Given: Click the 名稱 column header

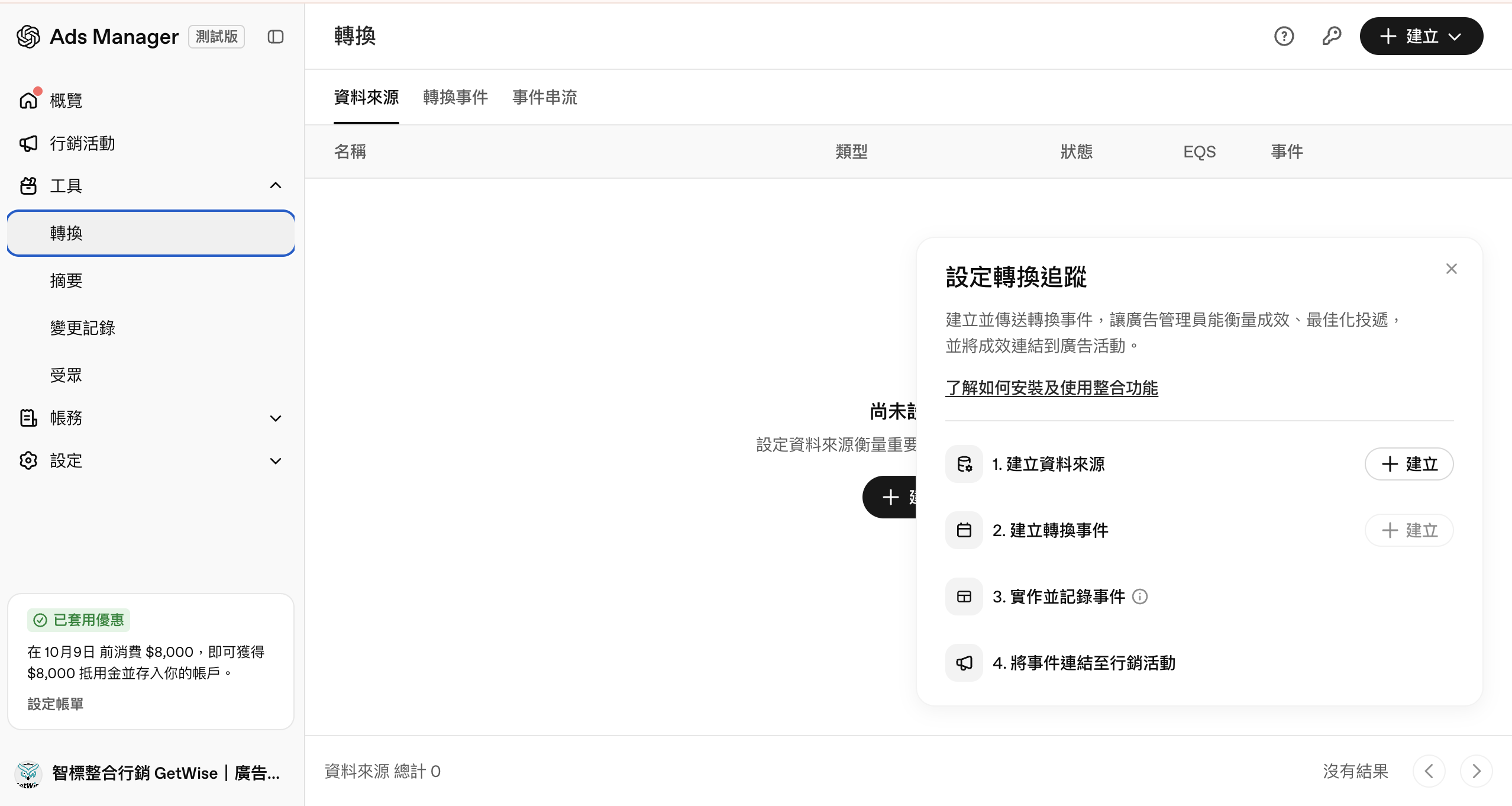Looking at the screenshot, I should point(350,151).
